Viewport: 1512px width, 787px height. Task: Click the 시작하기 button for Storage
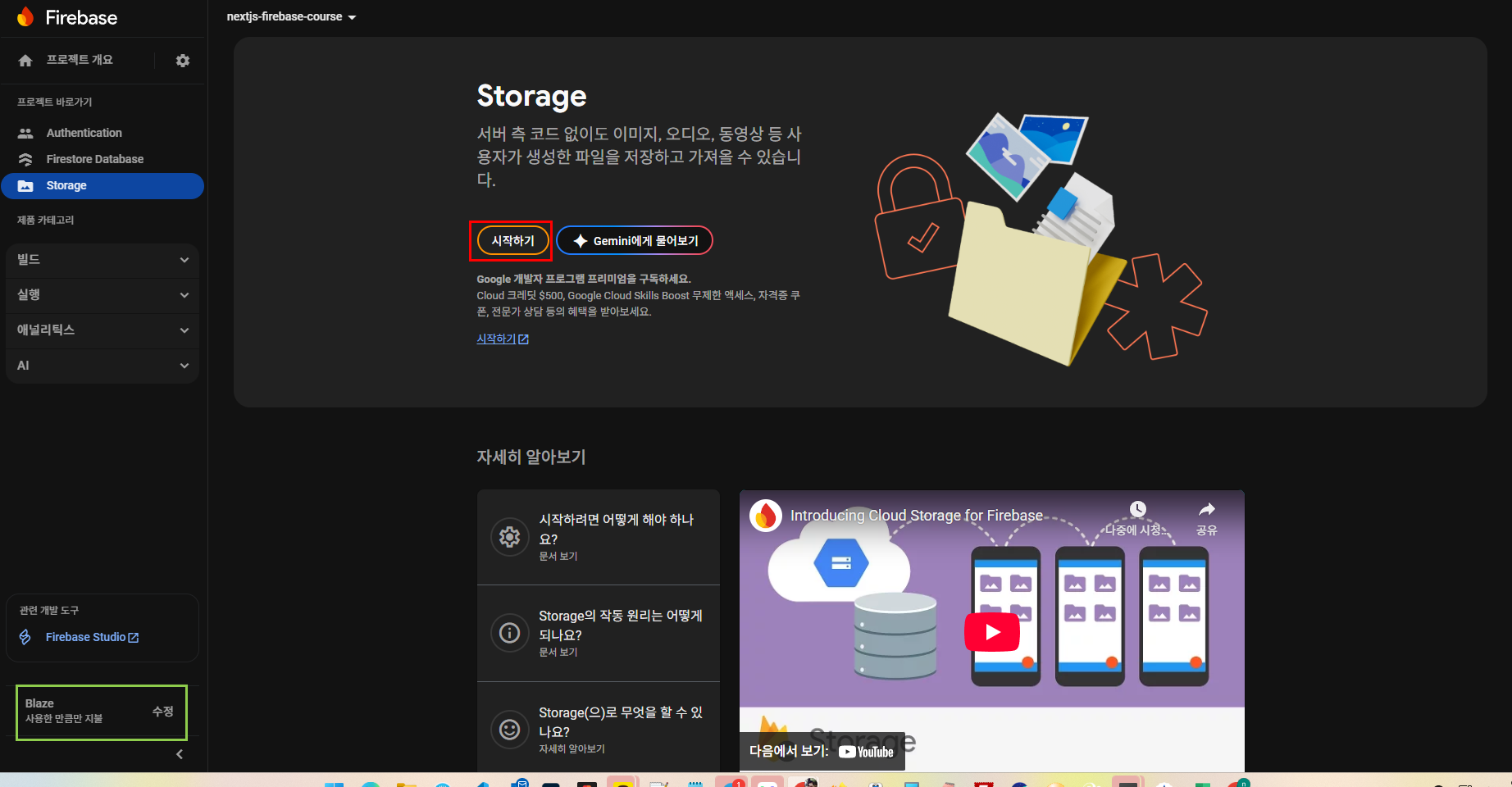tap(512, 241)
